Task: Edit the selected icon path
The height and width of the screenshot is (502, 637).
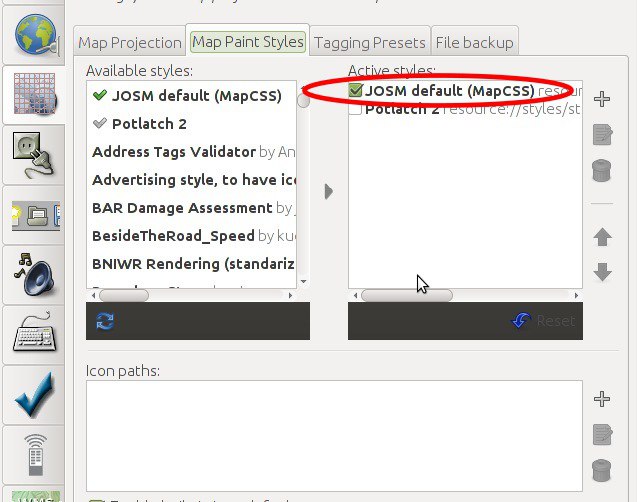Action: tap(602, 434)
